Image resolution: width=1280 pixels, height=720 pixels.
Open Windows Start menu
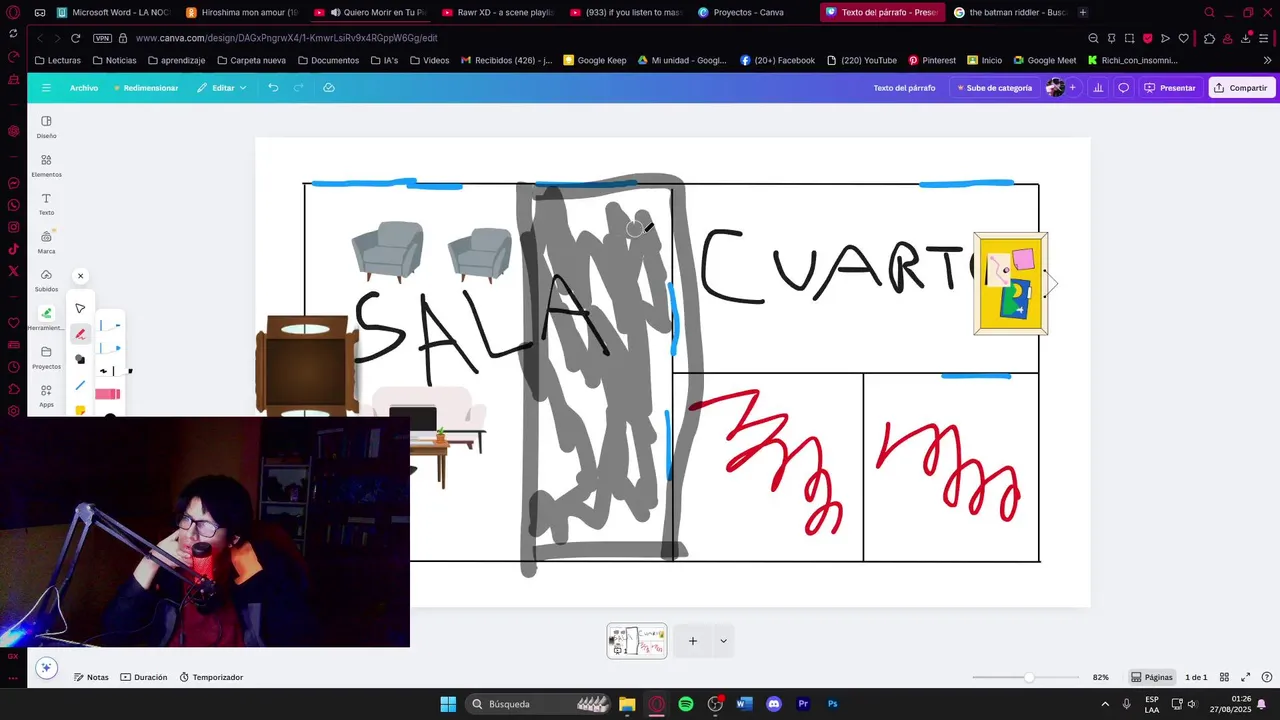pyautogui.click(x=448, y=704)
